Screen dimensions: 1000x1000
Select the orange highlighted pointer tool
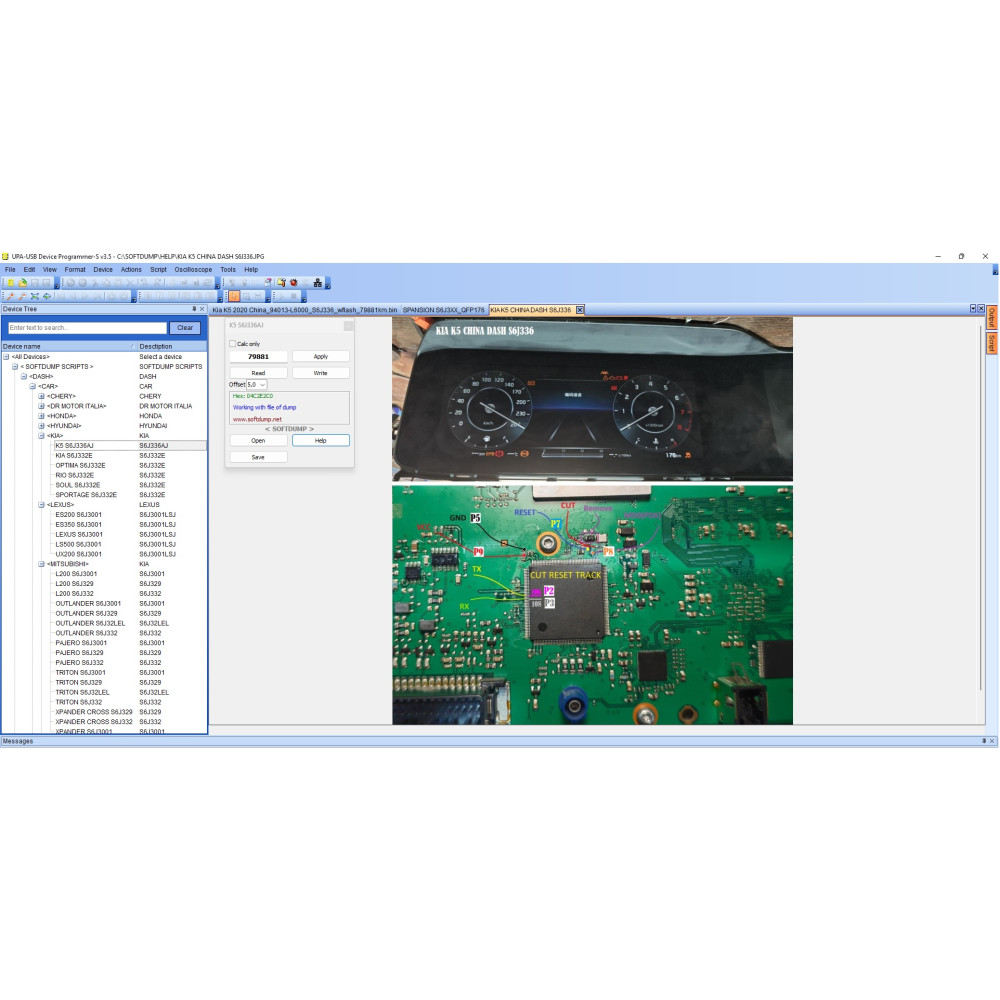[234, 296]
